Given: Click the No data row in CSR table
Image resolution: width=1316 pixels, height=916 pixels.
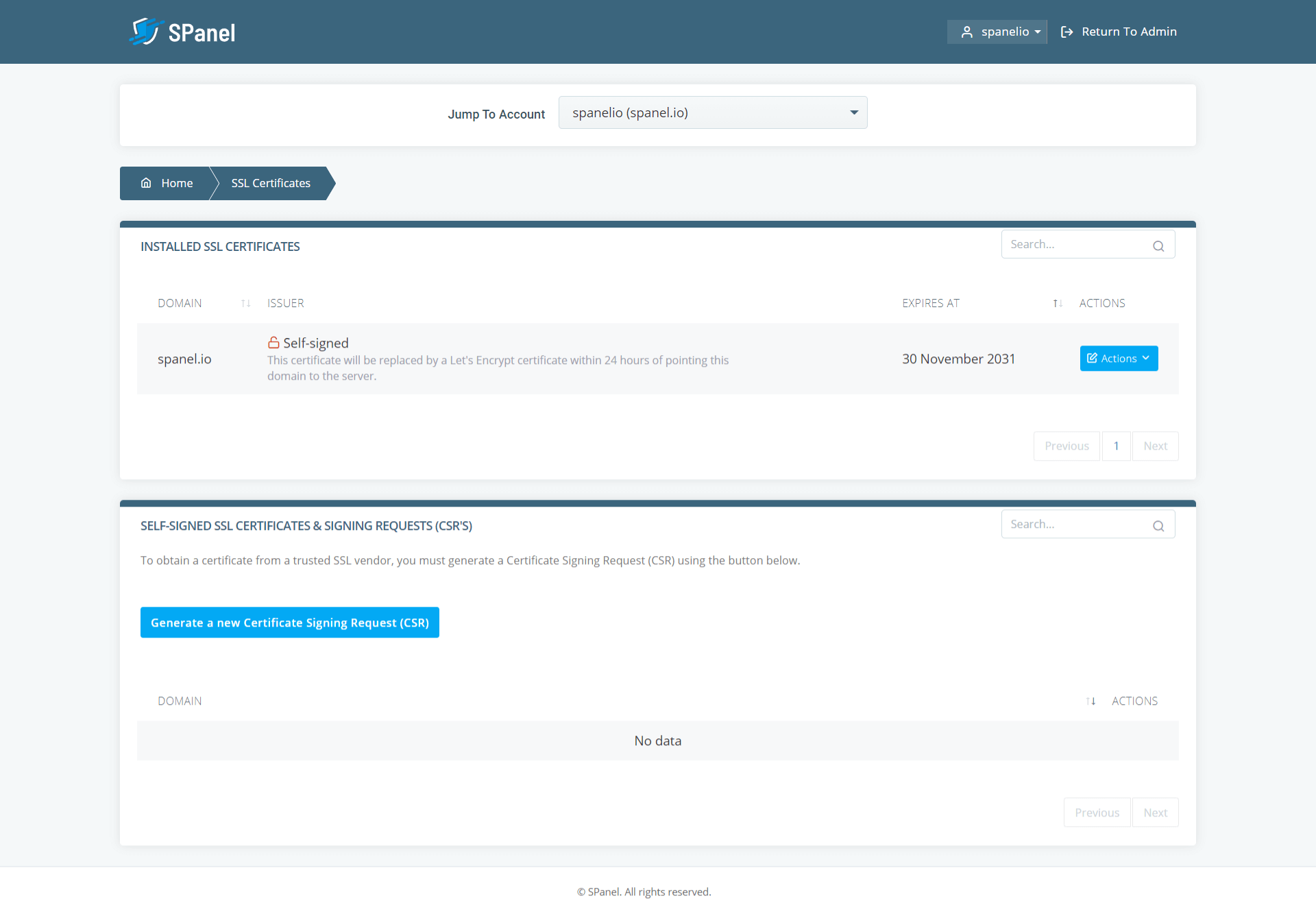Looking at the screenshot, I should pyautogui.click(x=658, y=740).
